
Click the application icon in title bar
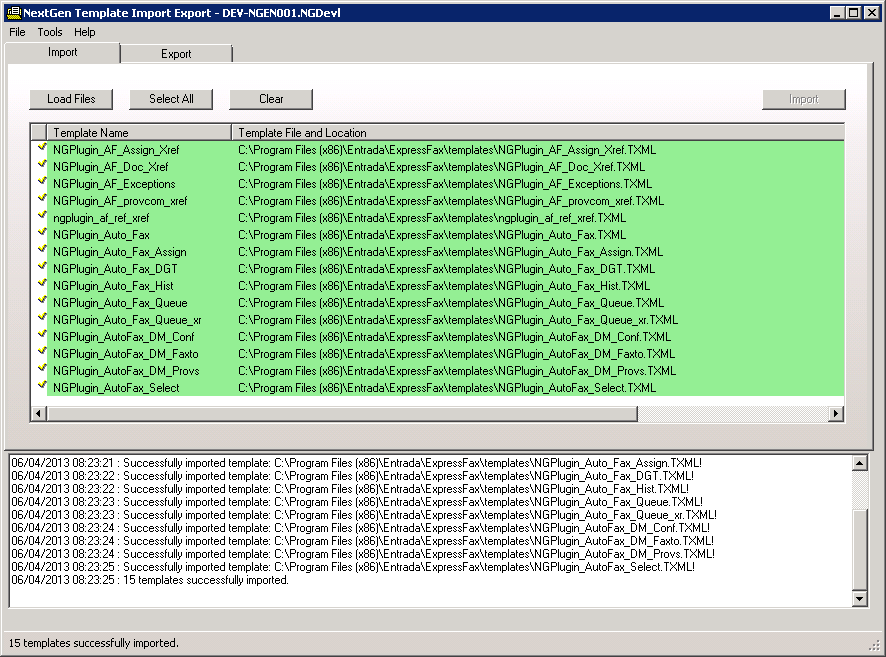point(14,12)
